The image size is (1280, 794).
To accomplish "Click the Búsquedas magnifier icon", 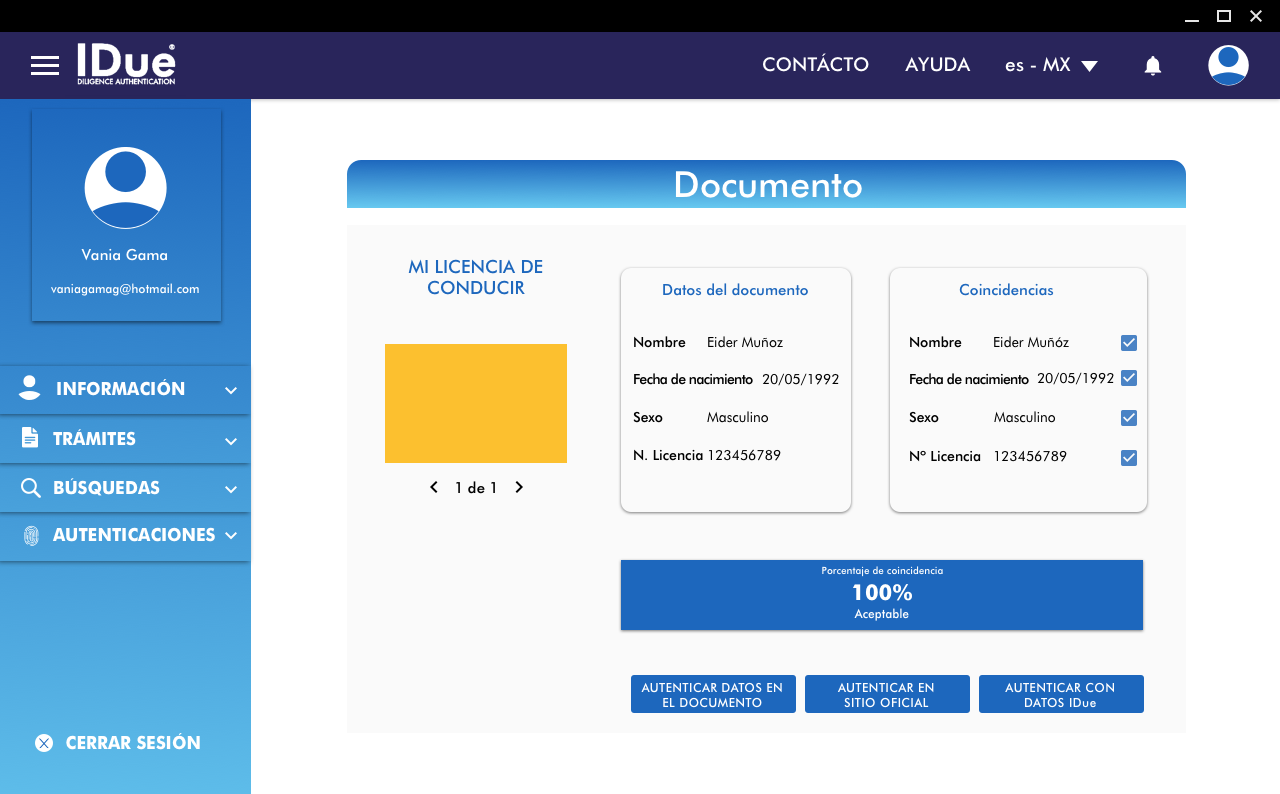I will point(31,488).
